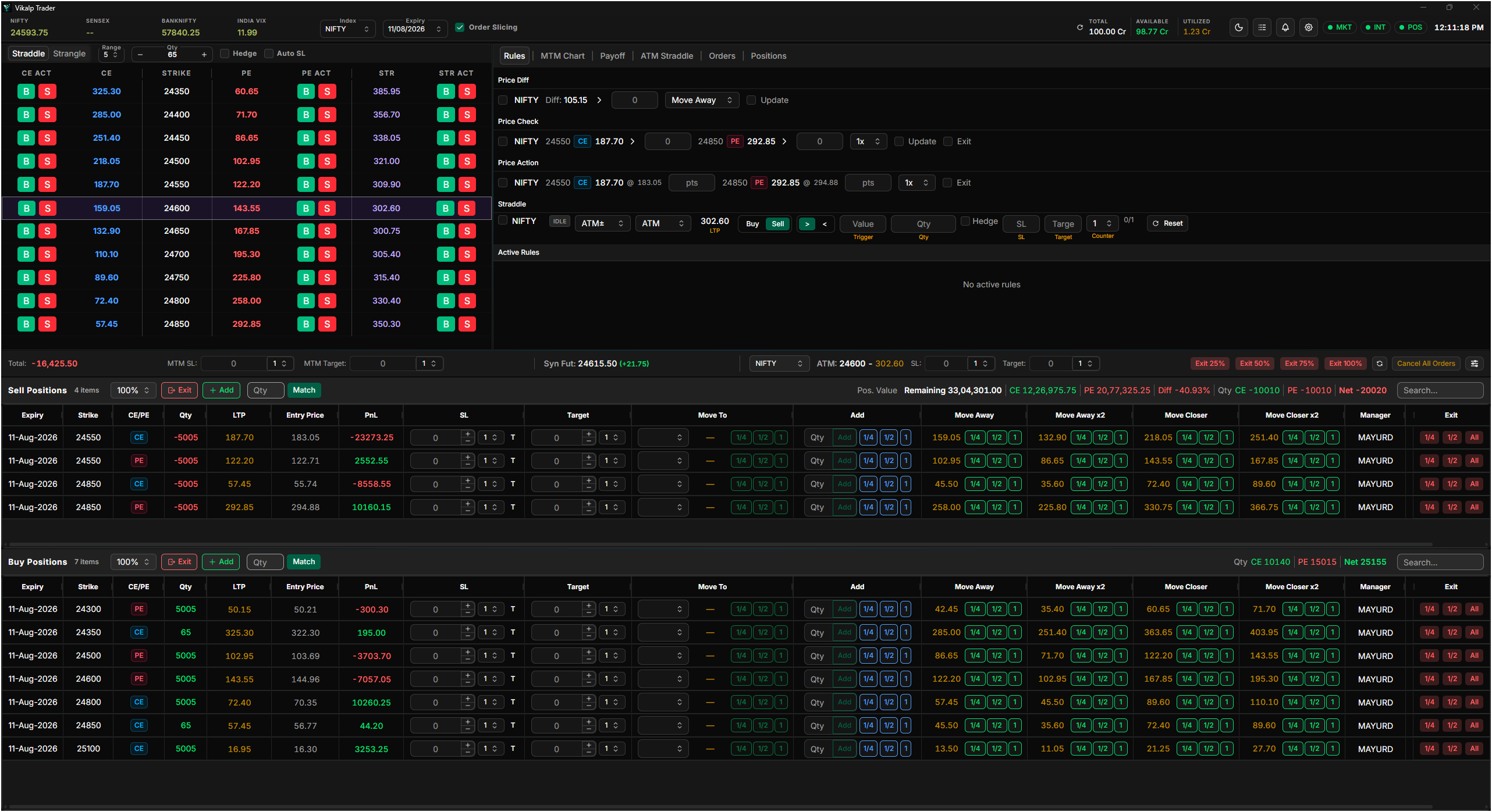This screenshot has height=812, width=1492.
Task: Check Exit box in Price Check
Action: 948,141
